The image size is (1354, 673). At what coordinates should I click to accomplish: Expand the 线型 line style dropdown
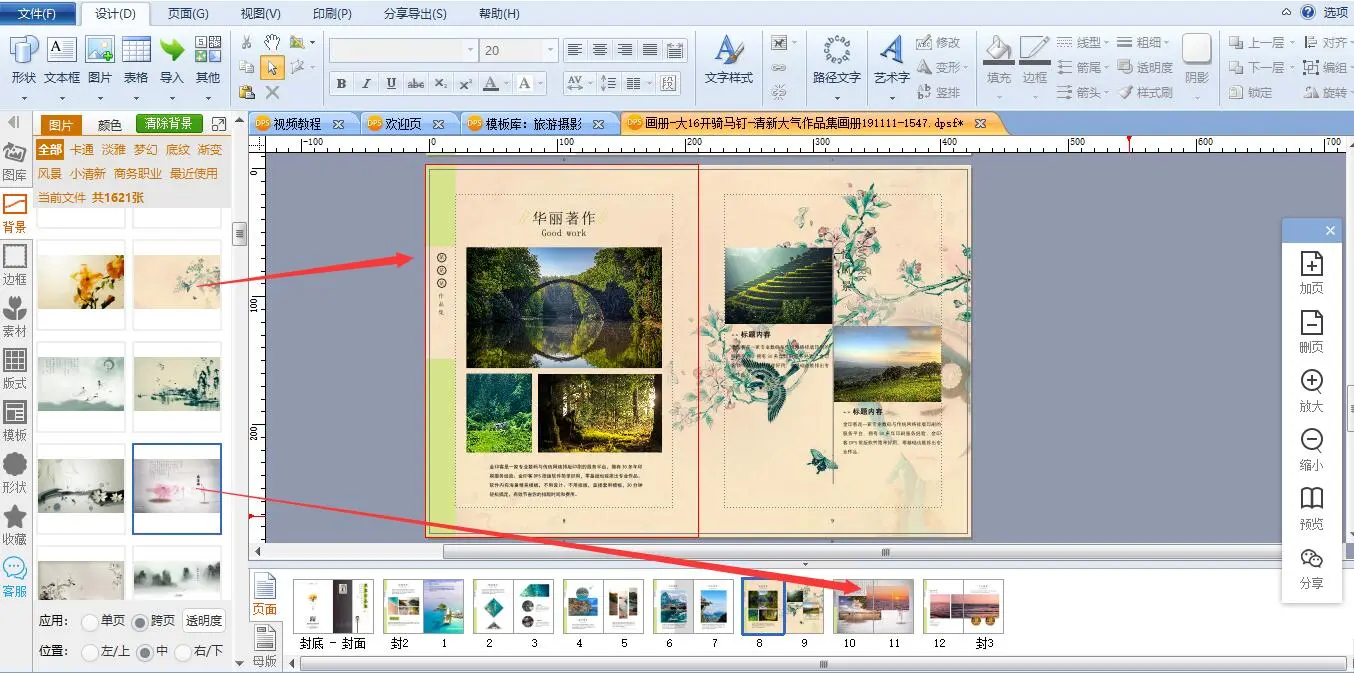1107,43
